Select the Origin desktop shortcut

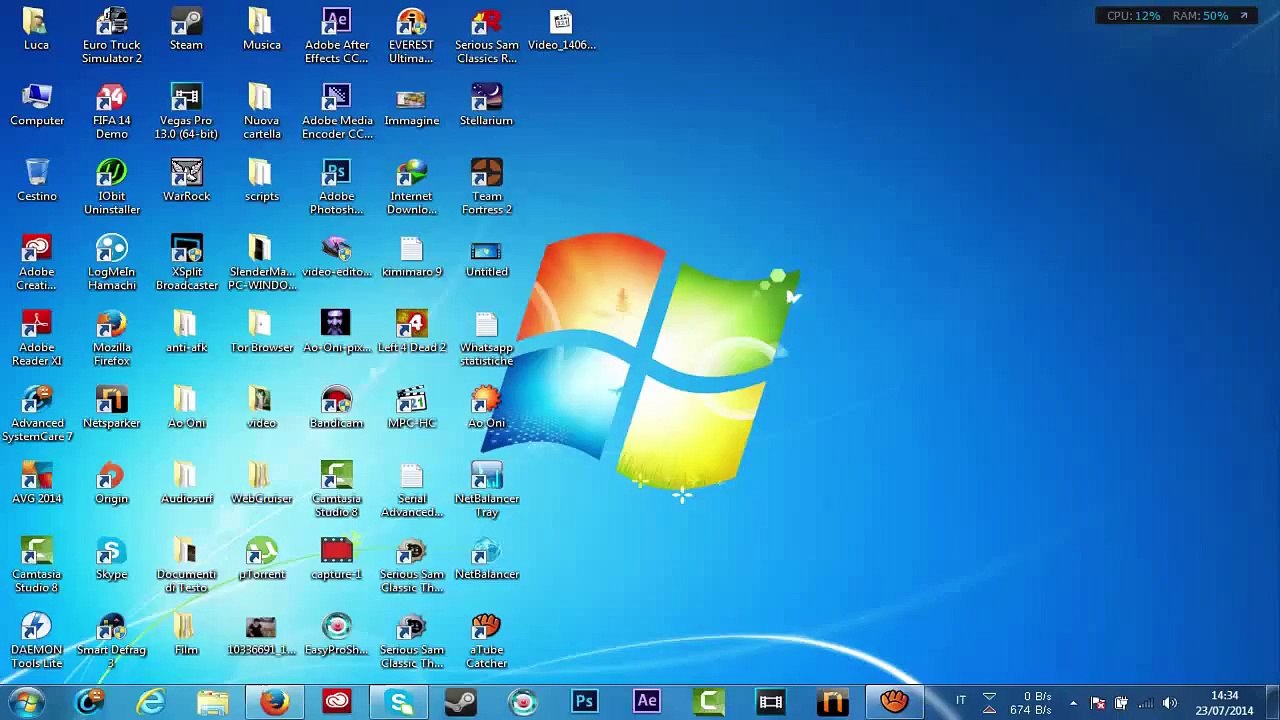coord(111,483)
